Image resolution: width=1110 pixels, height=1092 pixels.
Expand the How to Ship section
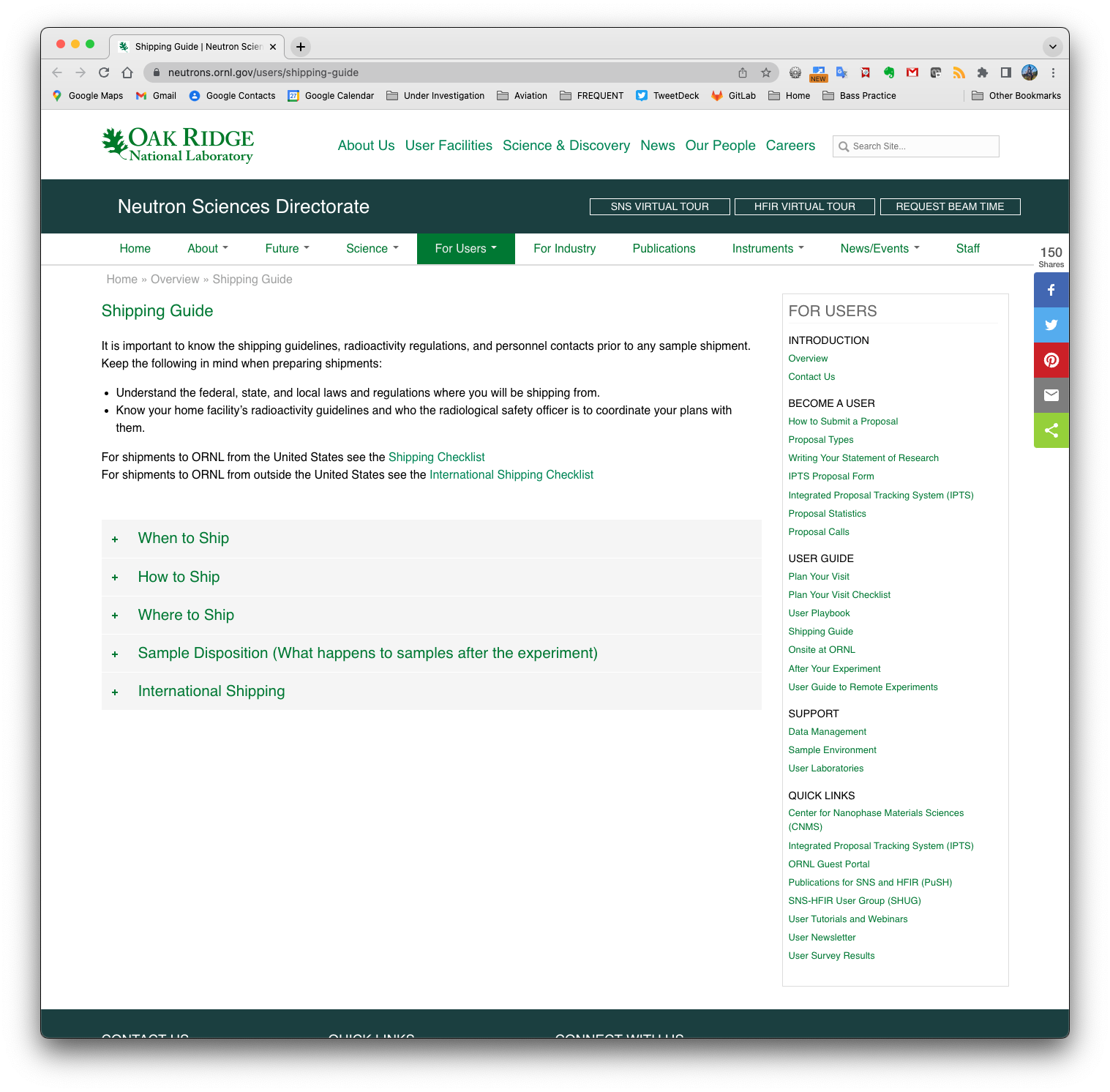click(179, 577)
